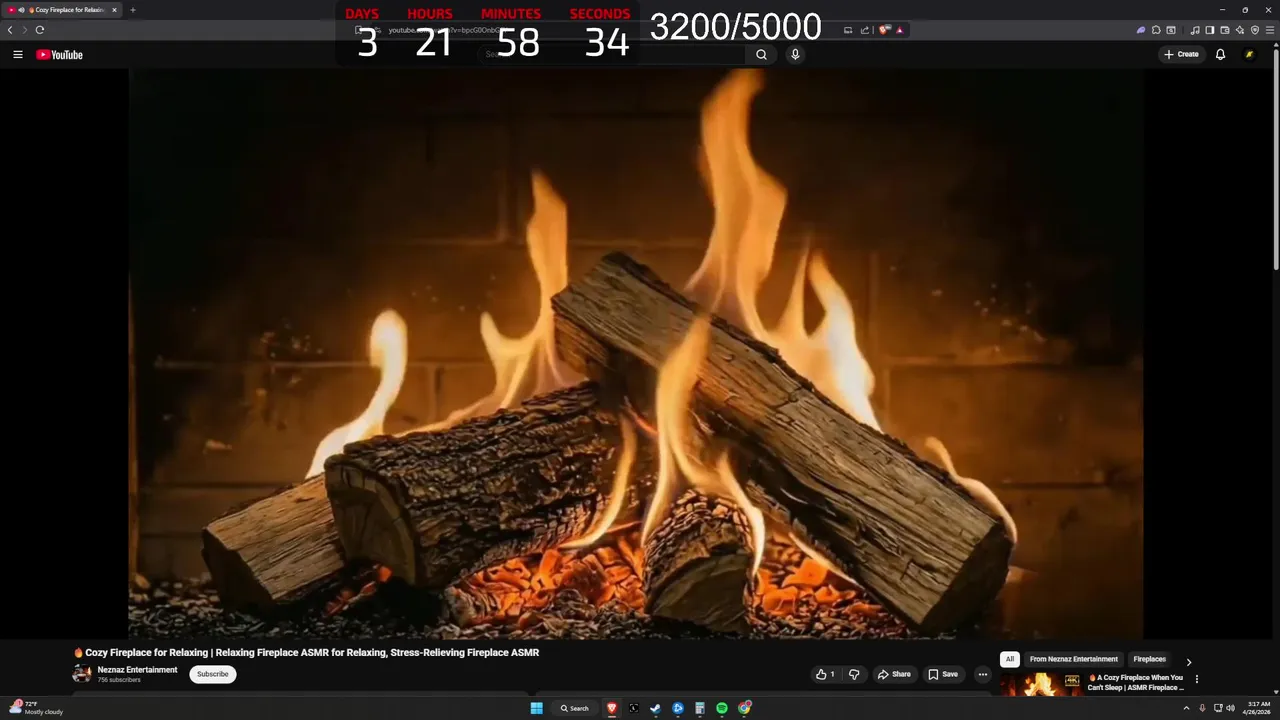Share the video
The height and width of the screenshot is (720, 1280).
click(x=894, y=674)
